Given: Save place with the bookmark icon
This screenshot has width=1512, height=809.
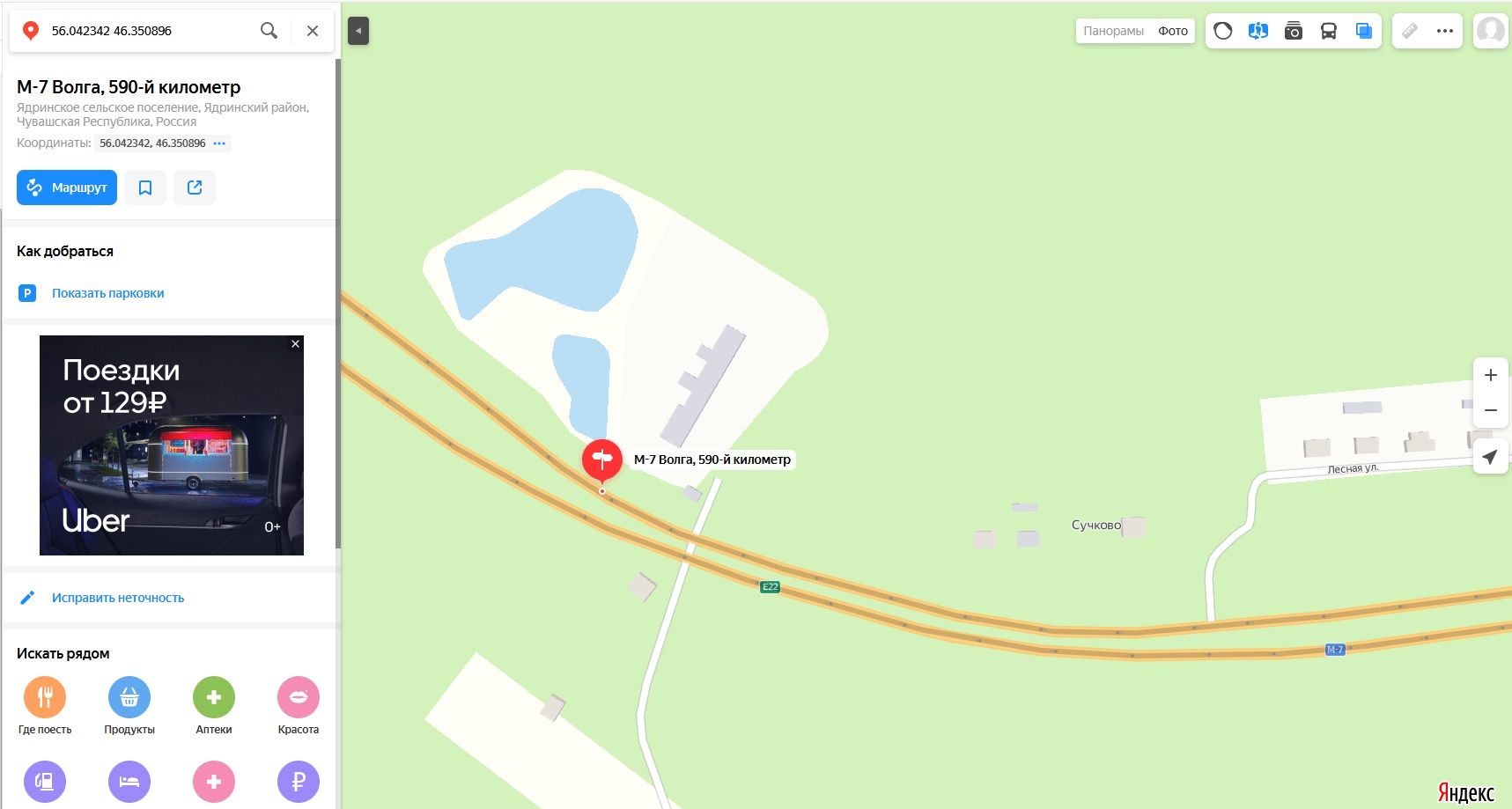Looking at the screenshot, I should (x=145, y=188).
